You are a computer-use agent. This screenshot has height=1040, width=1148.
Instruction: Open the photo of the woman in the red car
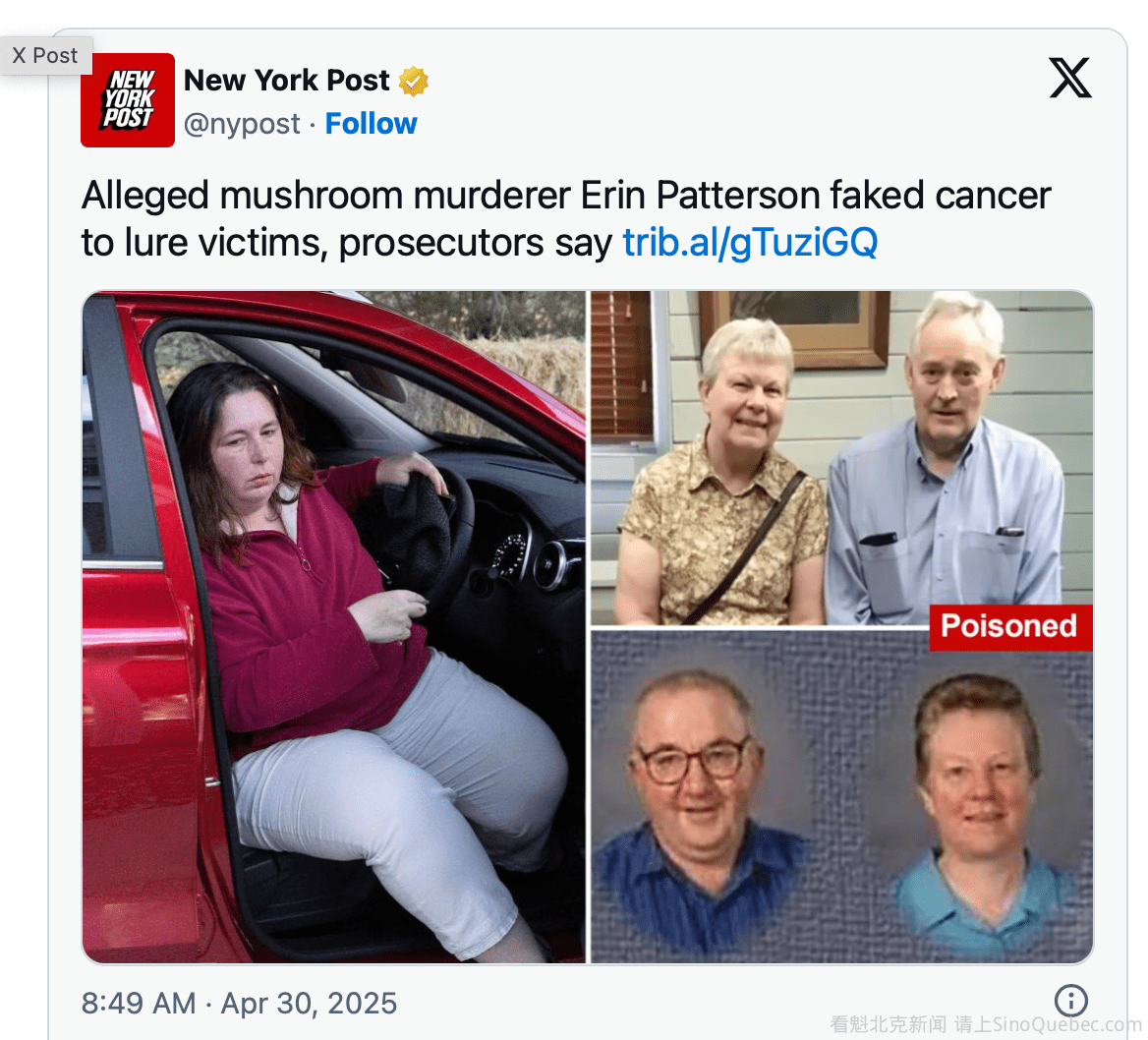coord(334,627)
